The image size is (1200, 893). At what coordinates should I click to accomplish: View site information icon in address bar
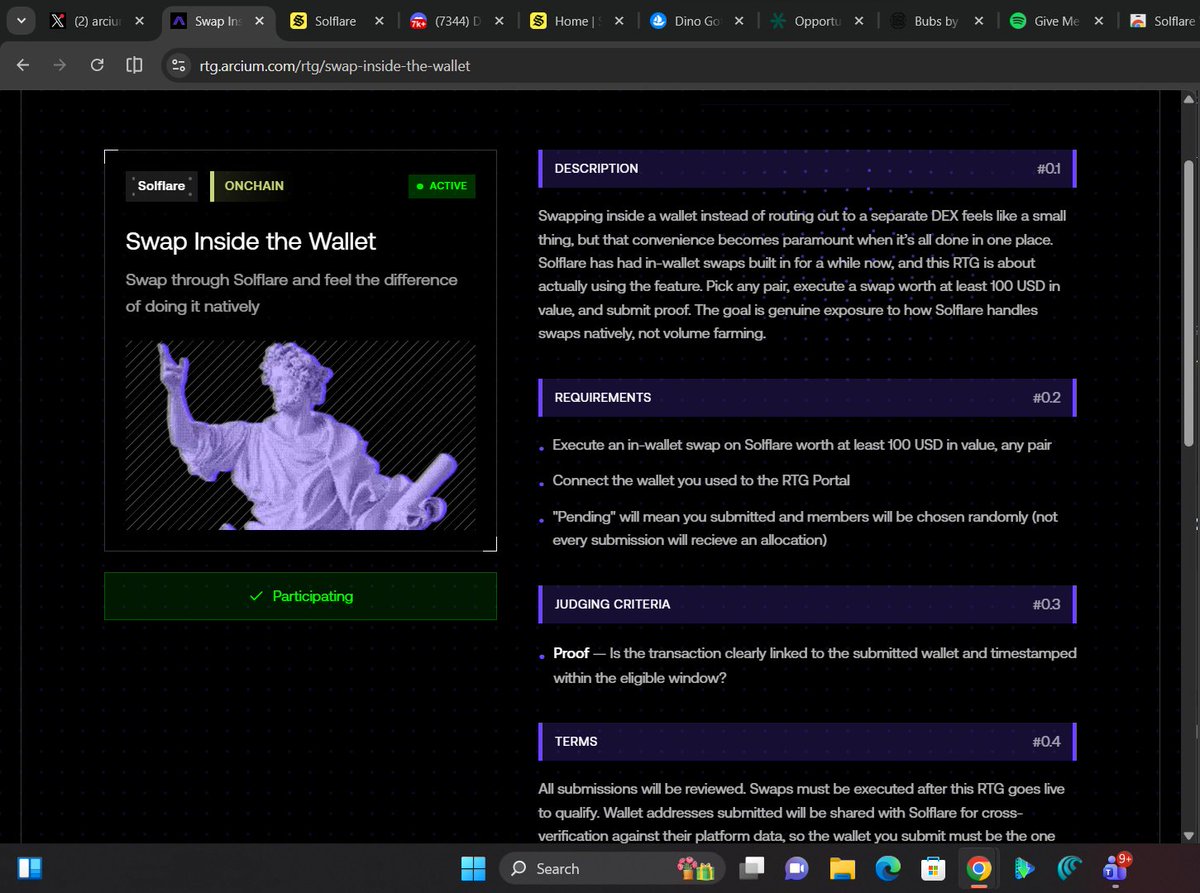click(x=179, y=65)
